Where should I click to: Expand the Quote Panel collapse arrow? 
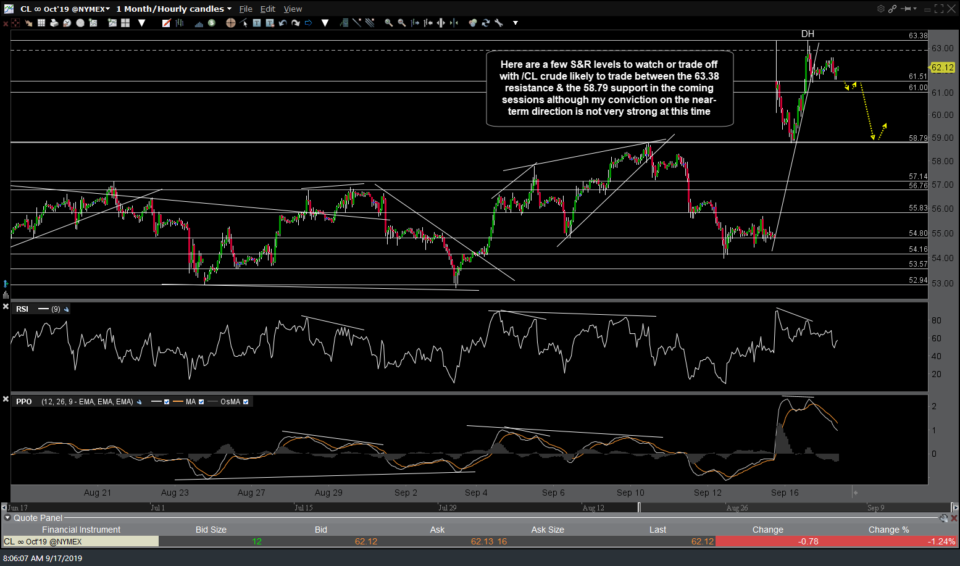(8, 518)
